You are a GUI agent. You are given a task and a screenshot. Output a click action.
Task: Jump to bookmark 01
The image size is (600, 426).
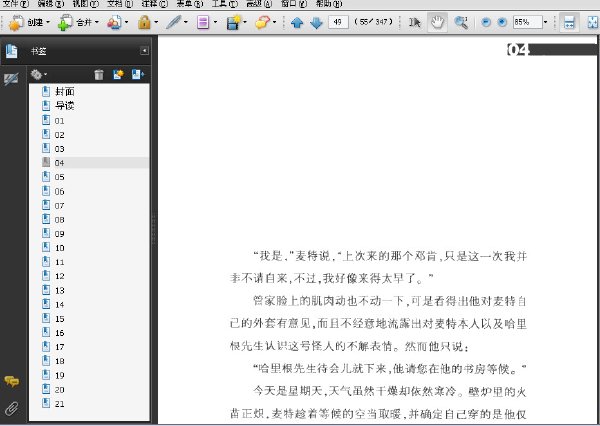[x=59, y=121]
